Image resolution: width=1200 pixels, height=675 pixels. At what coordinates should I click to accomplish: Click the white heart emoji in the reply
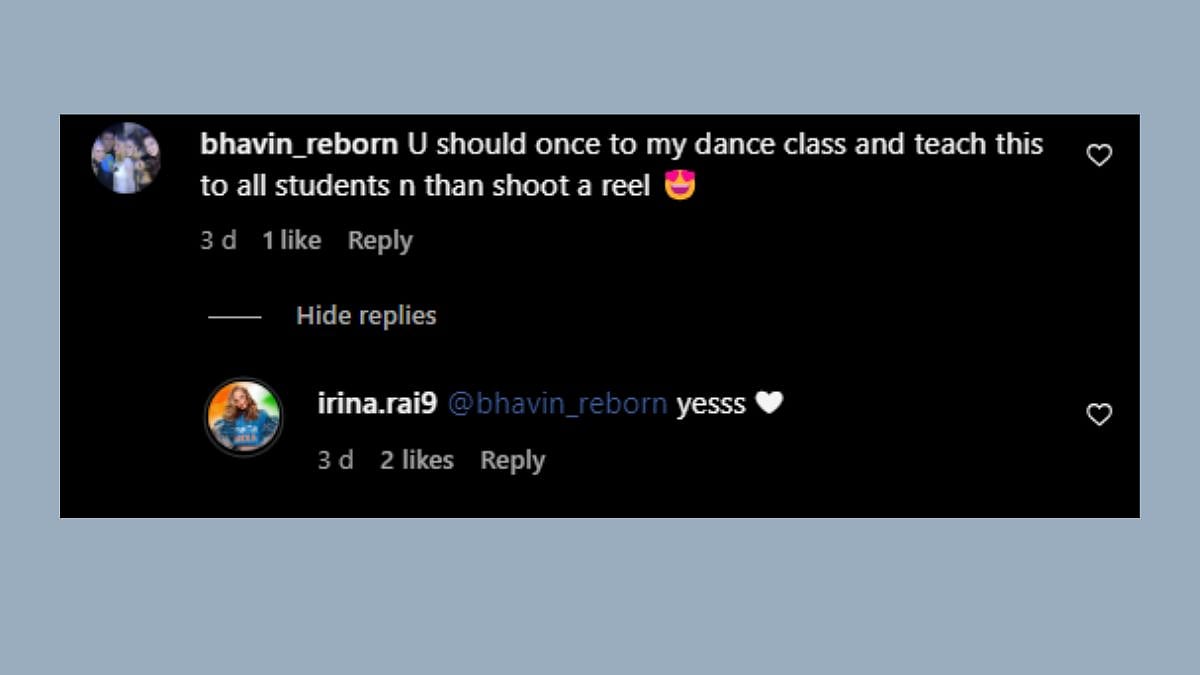pyautogui.click(x=769, y=403)
